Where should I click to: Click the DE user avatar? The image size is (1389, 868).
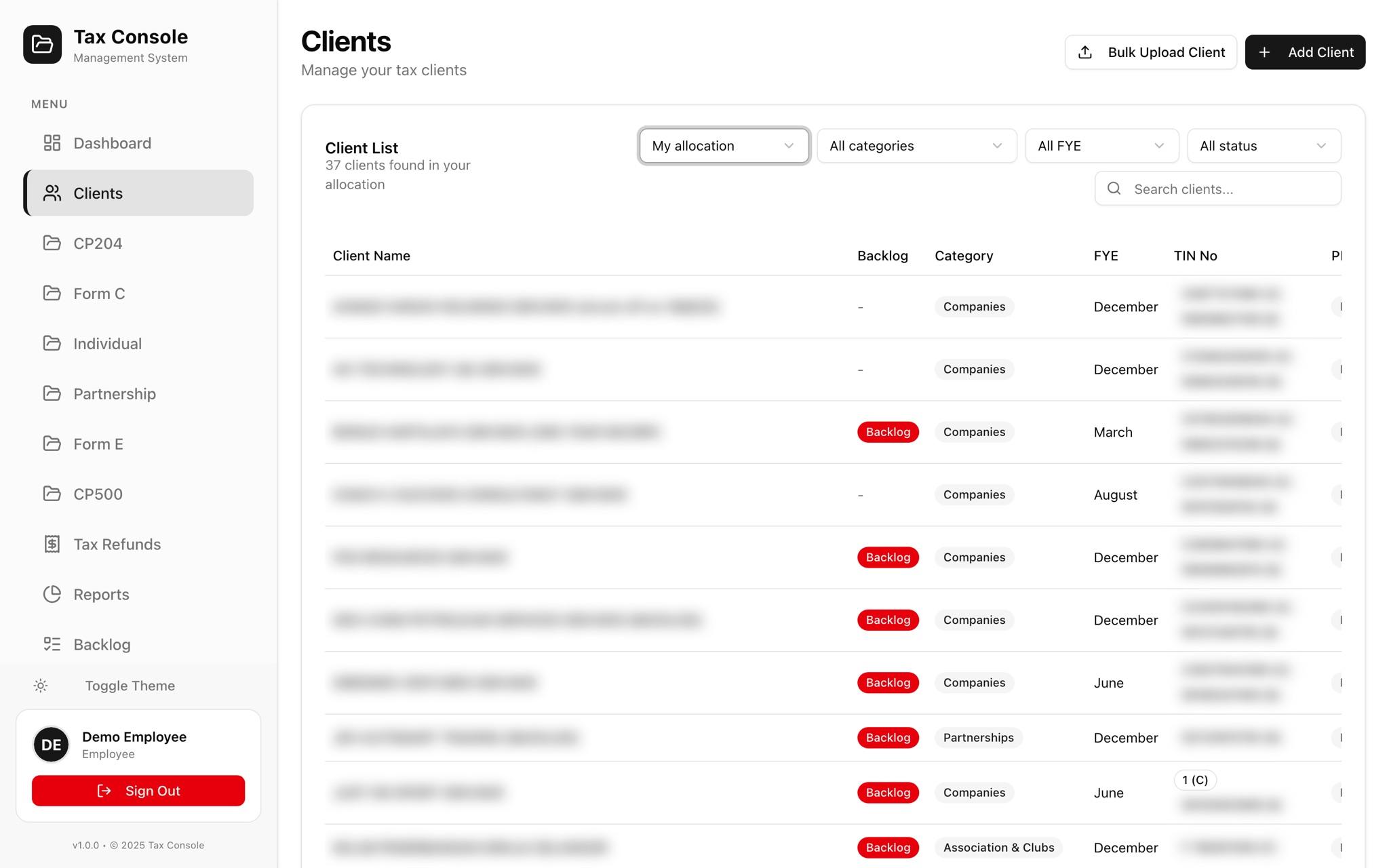(x=52, y=745)
